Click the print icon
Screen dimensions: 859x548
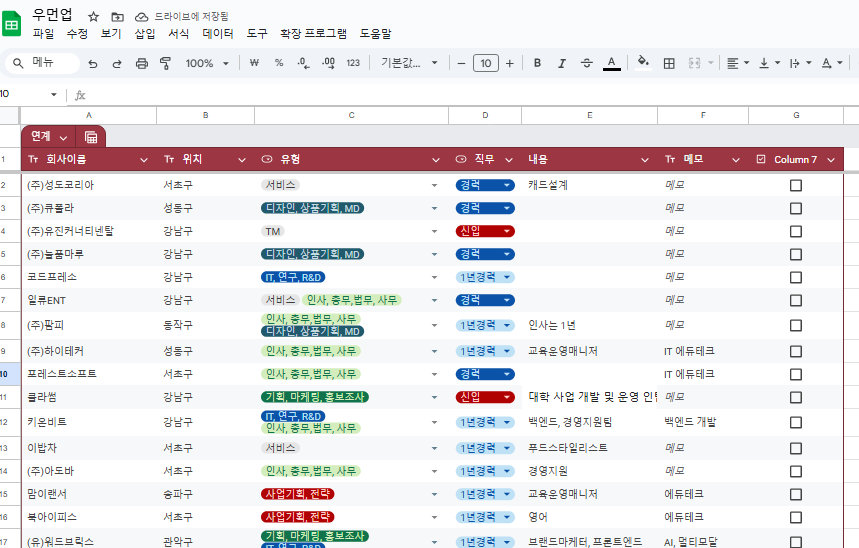141,64
